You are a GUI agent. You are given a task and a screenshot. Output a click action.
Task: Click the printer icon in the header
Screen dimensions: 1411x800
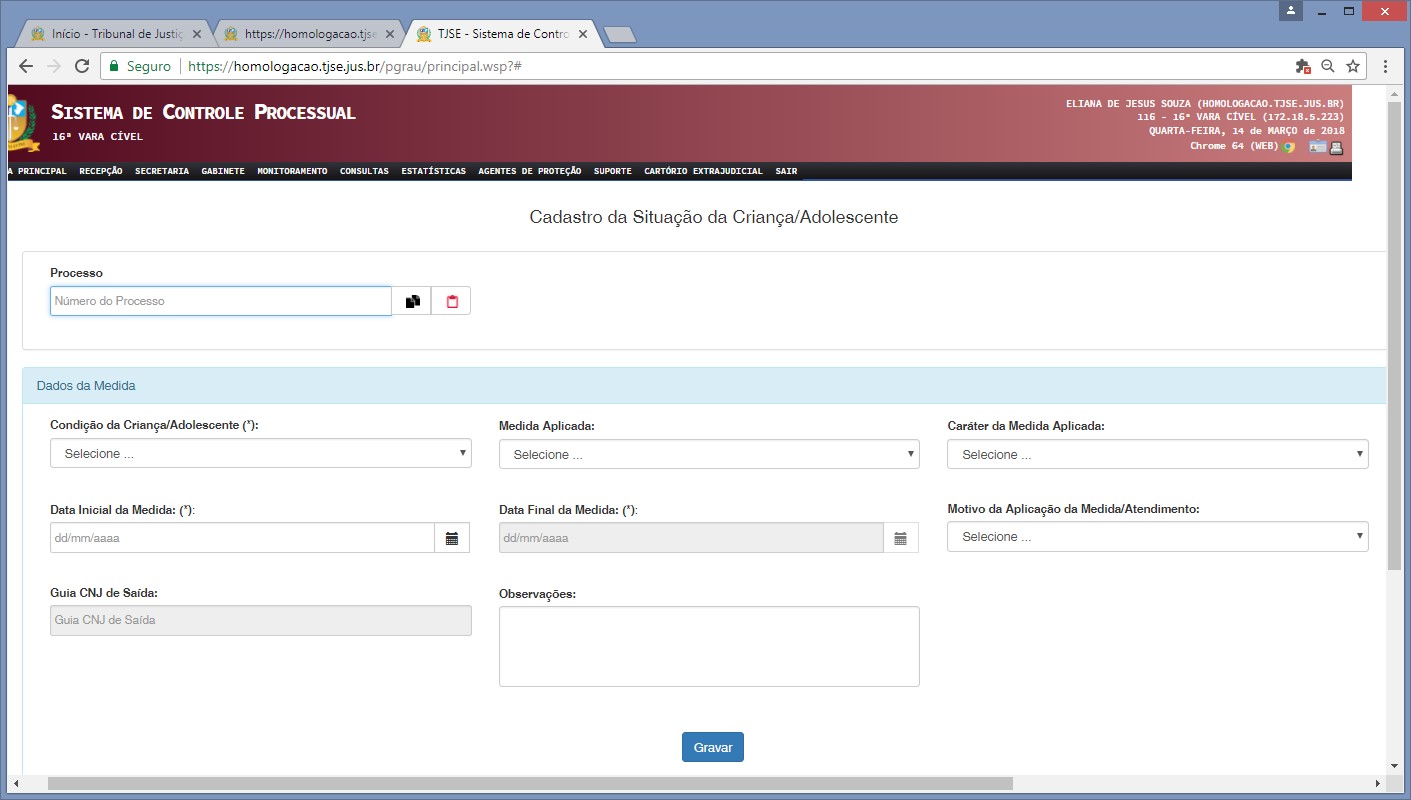tap(1336, 147)
